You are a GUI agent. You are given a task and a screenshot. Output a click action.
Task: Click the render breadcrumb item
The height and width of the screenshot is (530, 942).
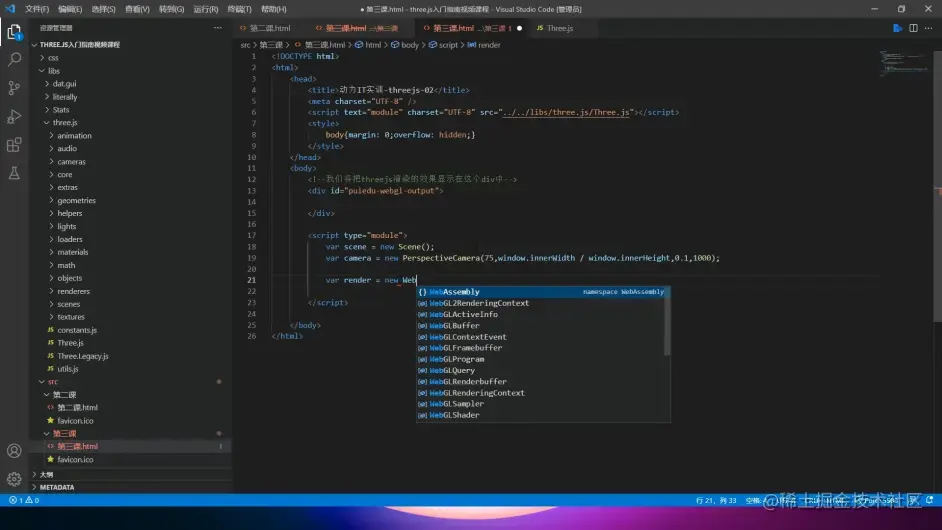484,45
